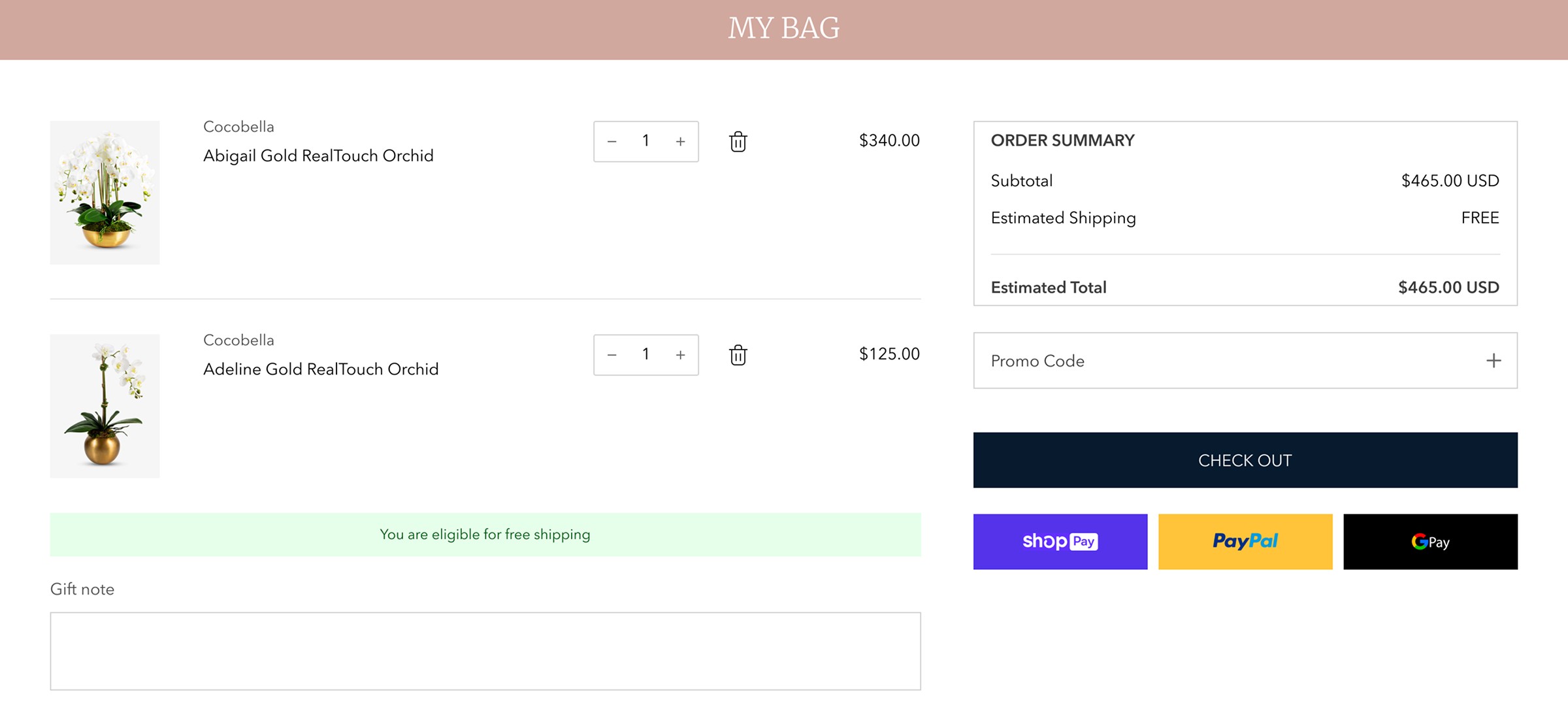The image size is (1568, 709).
Task: Pay with Shop Pay button
Action: coord(1060,542)
